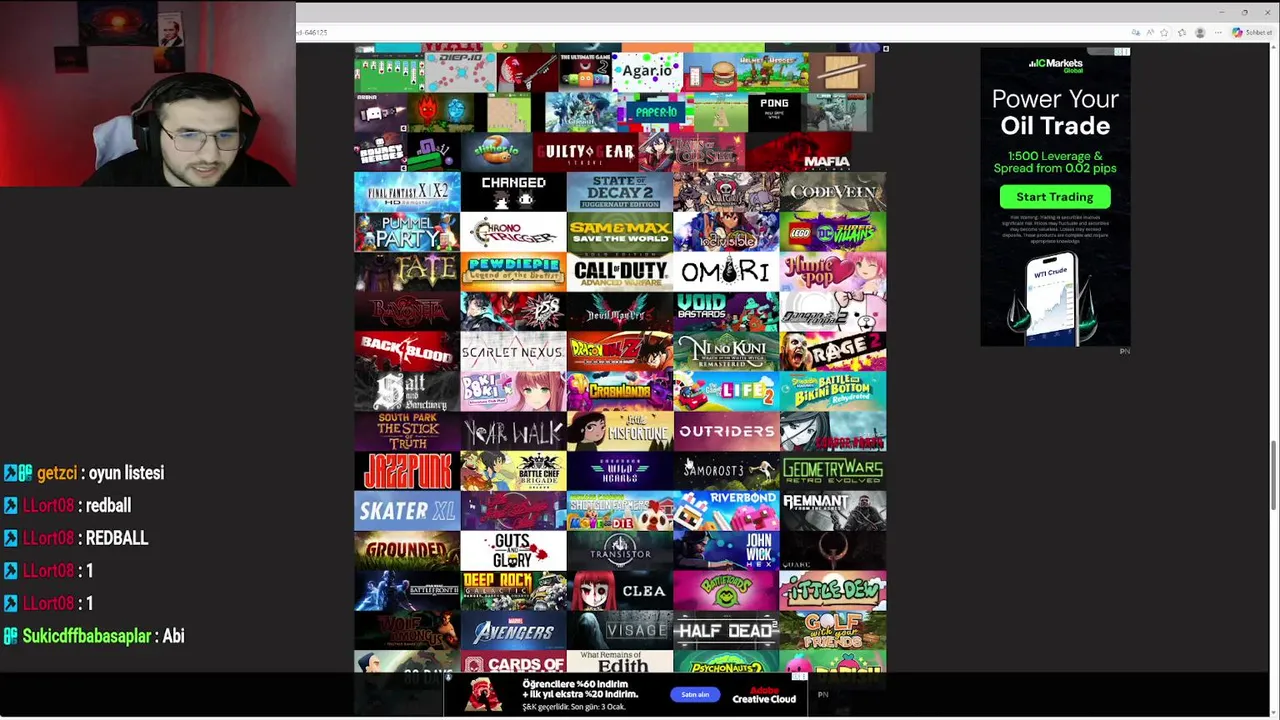Screen dimensions: 1280x720
Task: Open the Chrono Trigger thumbnail
Action: pyautogui.click(x=513, y=231)
